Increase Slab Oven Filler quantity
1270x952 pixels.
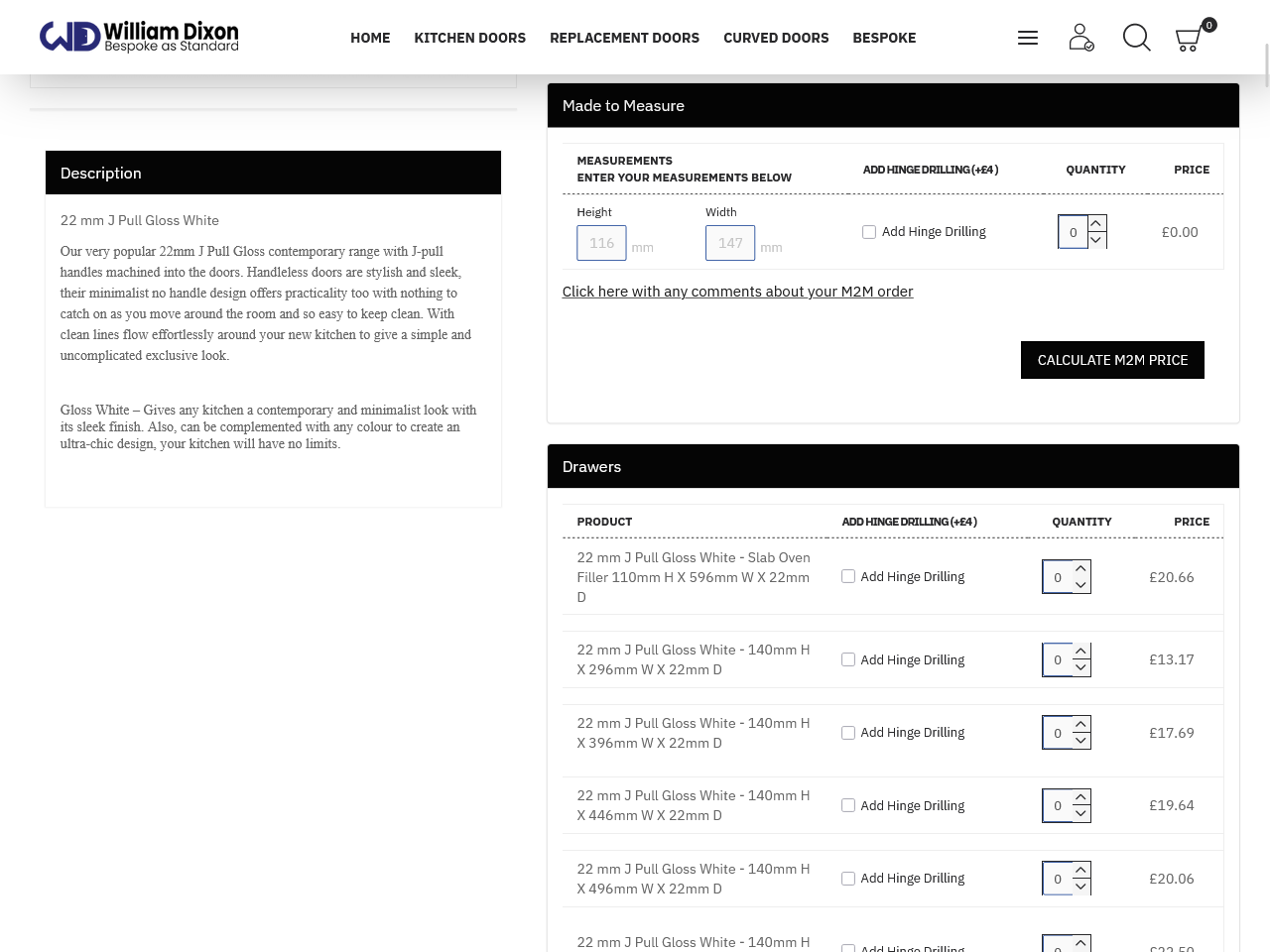[1081, 569]
